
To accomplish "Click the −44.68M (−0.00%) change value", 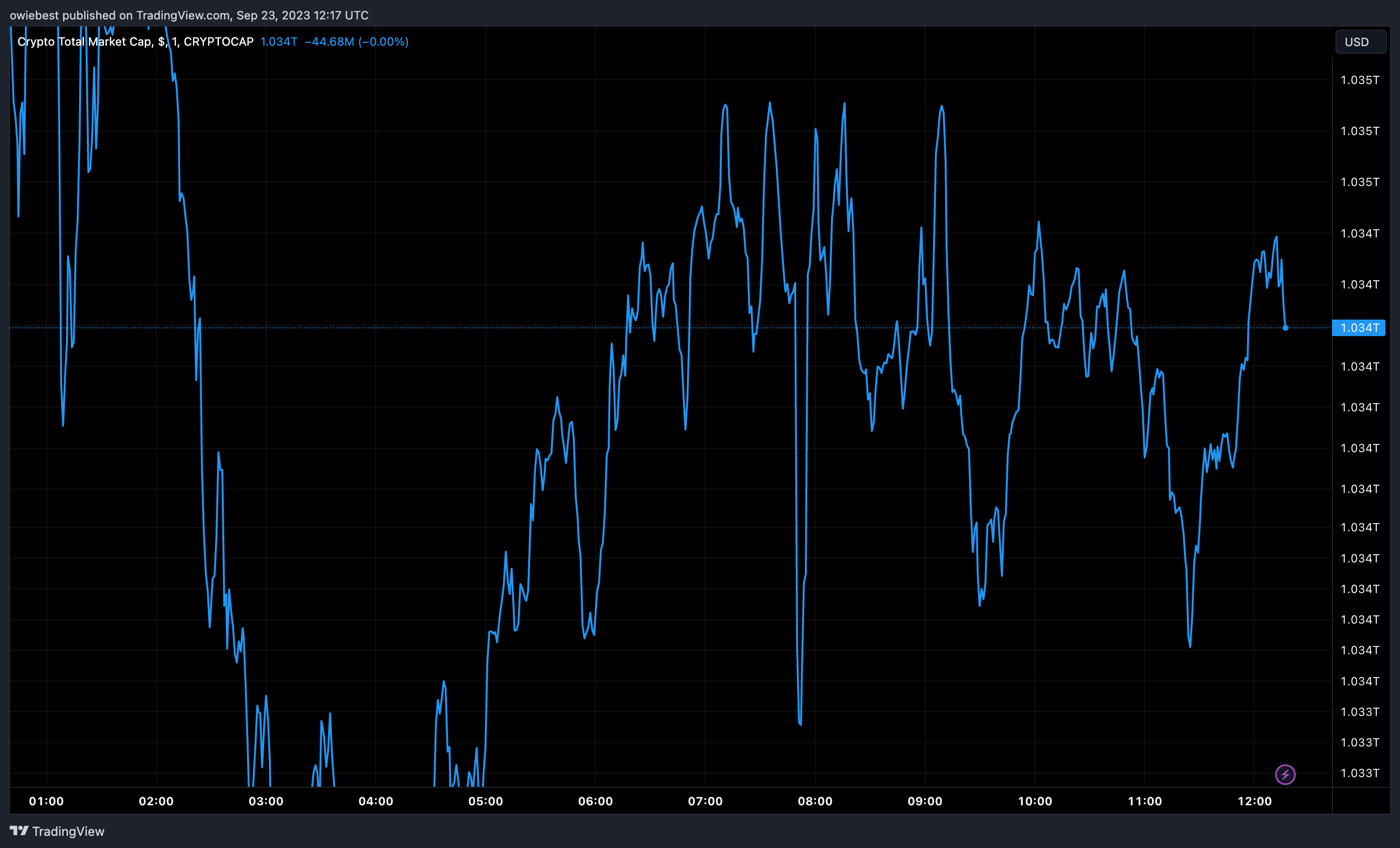I will click(356, 41).
